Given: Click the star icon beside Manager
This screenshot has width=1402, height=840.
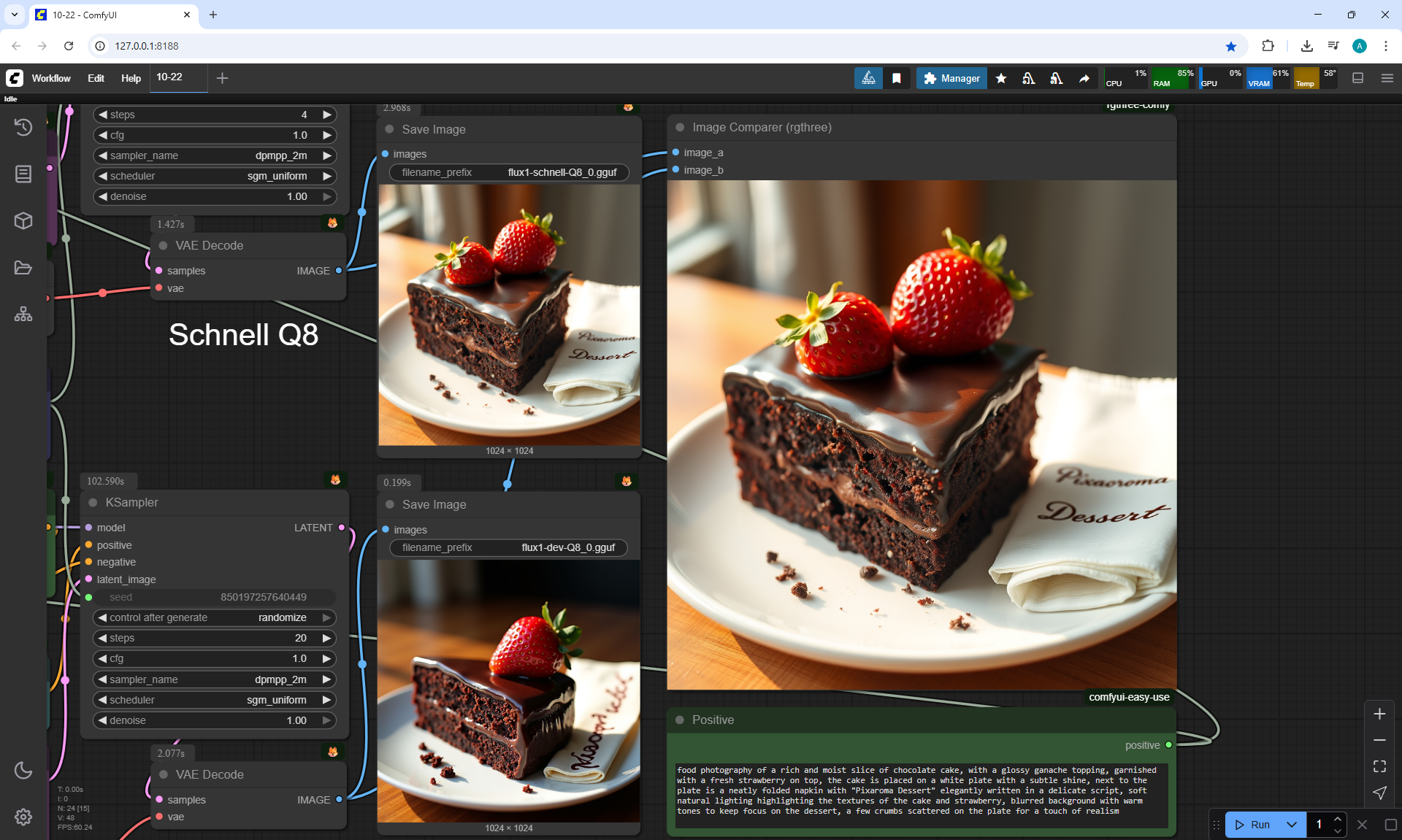Looking at the screenshot, I should coord(1001,78).
